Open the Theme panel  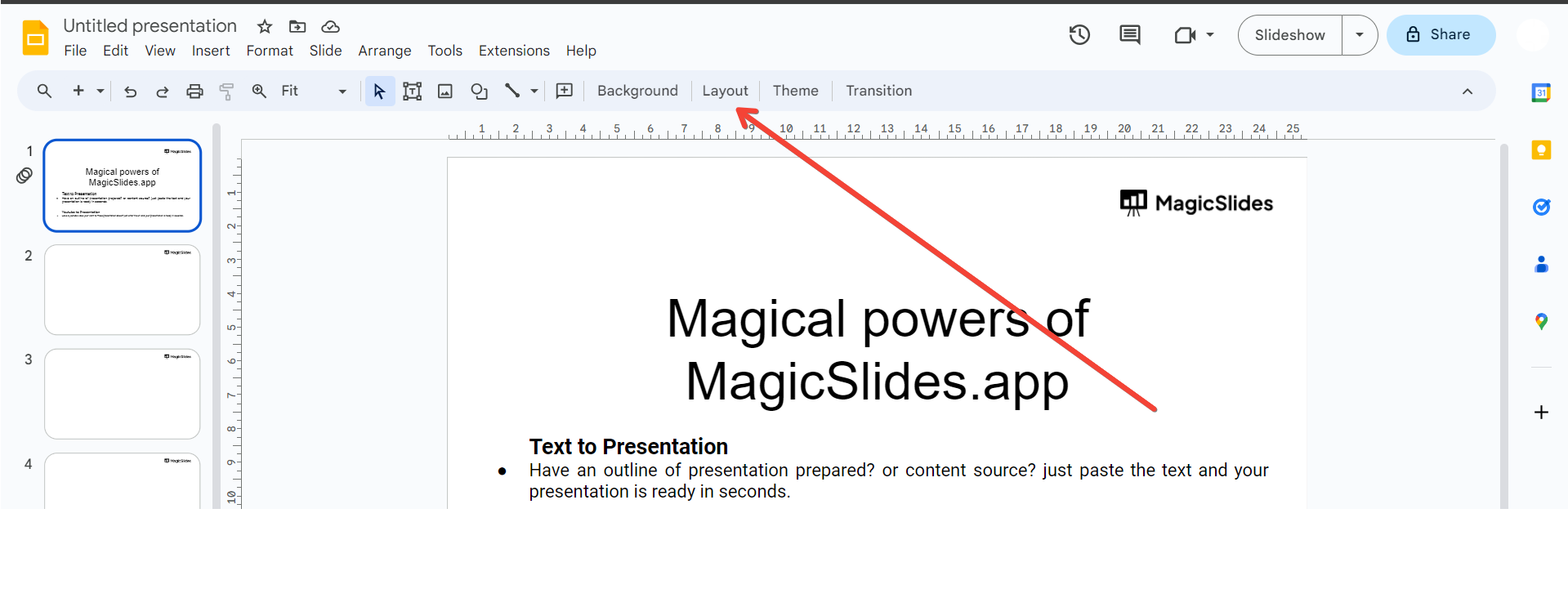[x=795, y=91]
